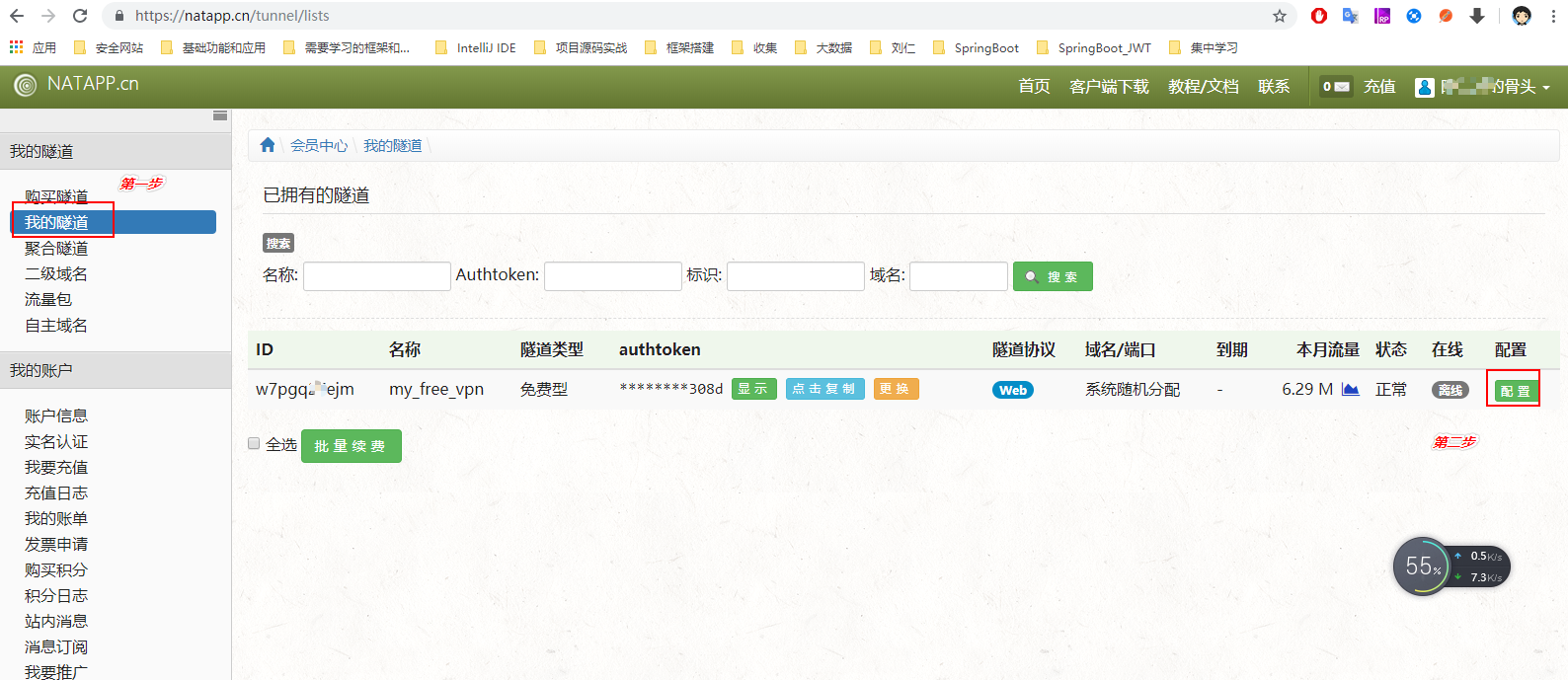Click the orange extension icon in the toolbar
This screenshot has width=1568, height=680.
coord(1446,16)
